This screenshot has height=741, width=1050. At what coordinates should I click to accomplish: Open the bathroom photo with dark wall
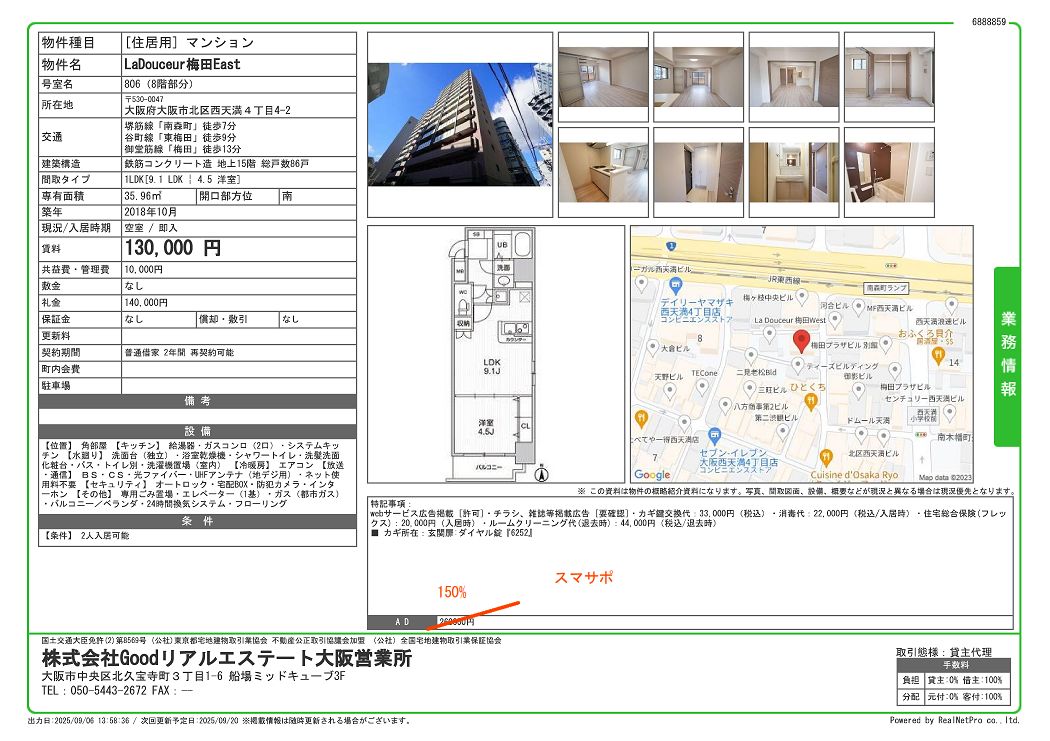click(889, 166)
